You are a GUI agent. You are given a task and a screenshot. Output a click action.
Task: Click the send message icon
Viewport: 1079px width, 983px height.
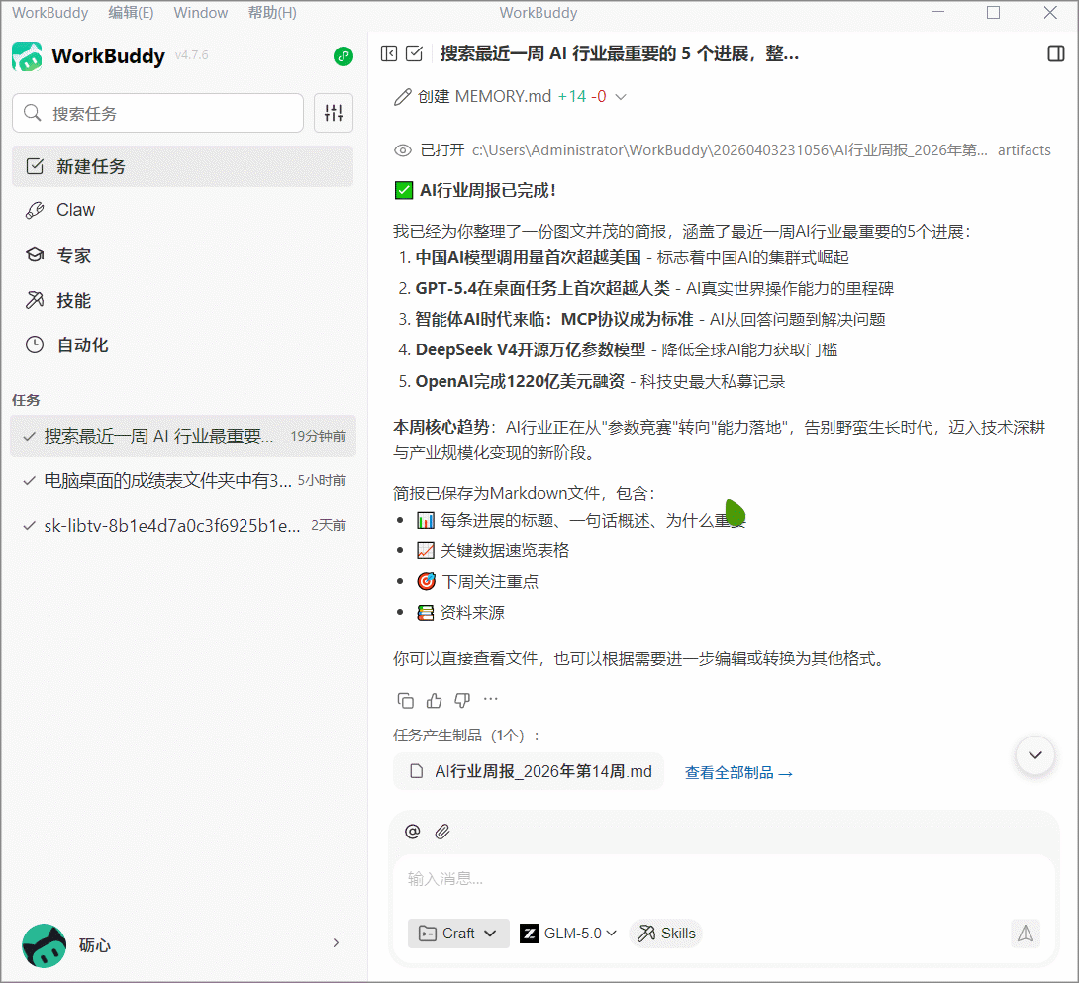tap(1025, 933)
